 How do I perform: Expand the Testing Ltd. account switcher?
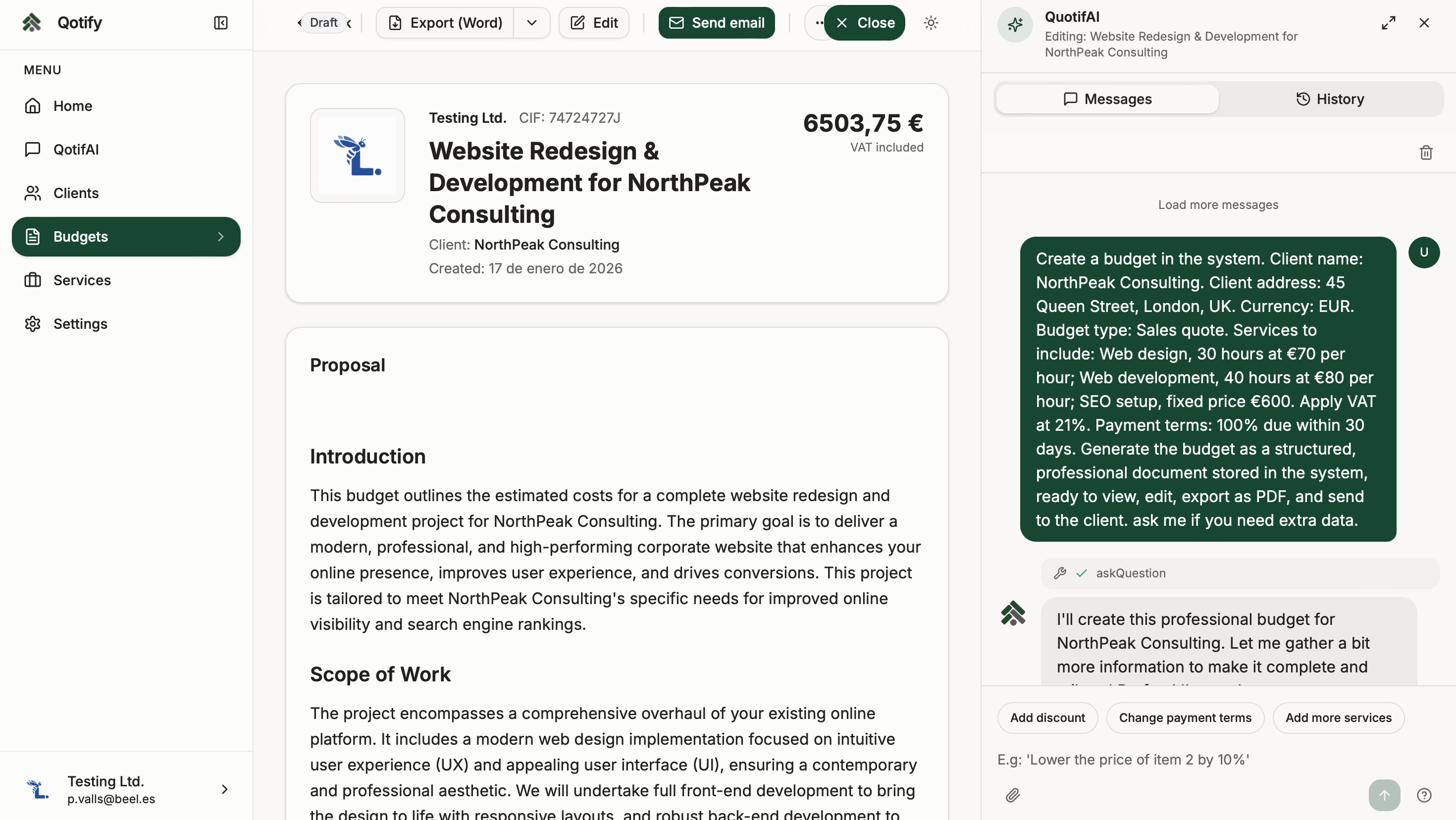point(224,789)
